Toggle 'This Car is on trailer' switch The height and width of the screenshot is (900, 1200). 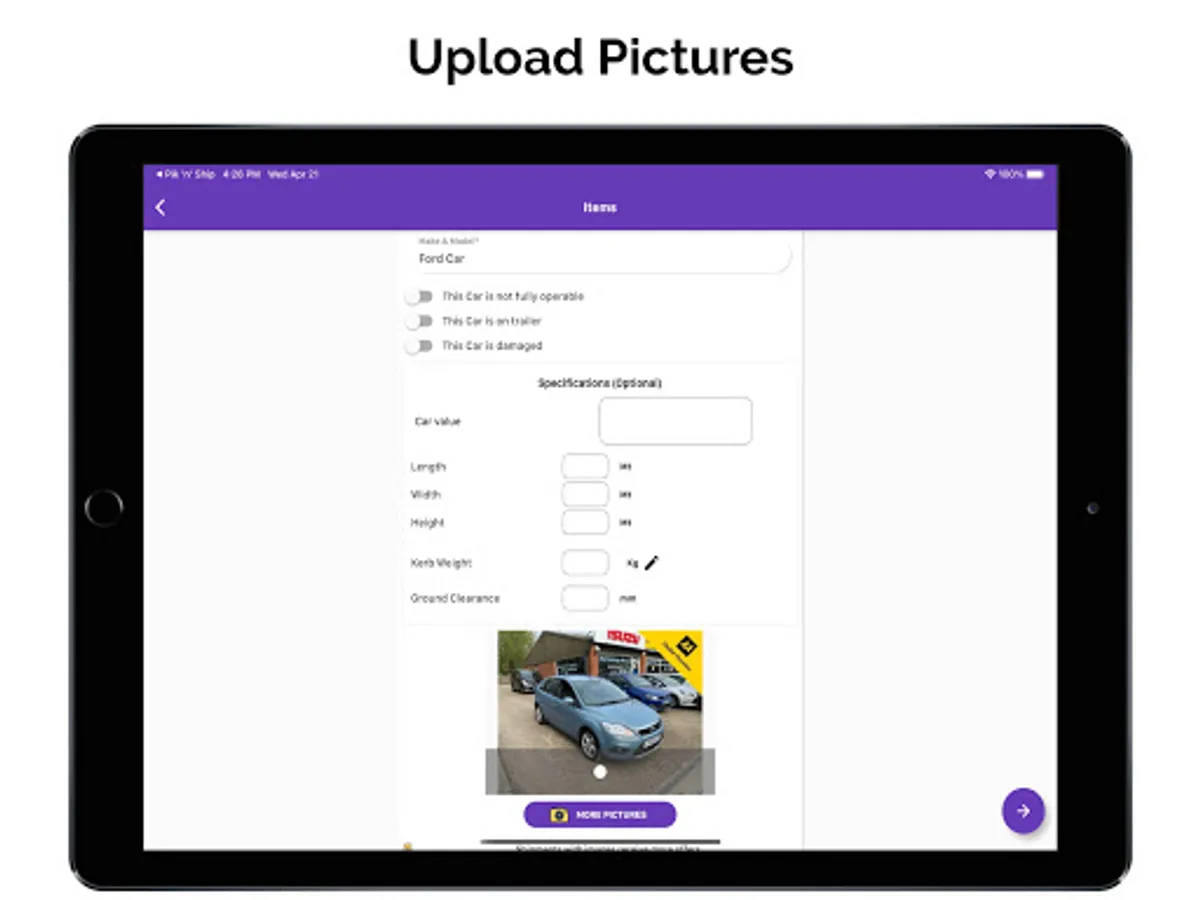click(x=420, y=321)
